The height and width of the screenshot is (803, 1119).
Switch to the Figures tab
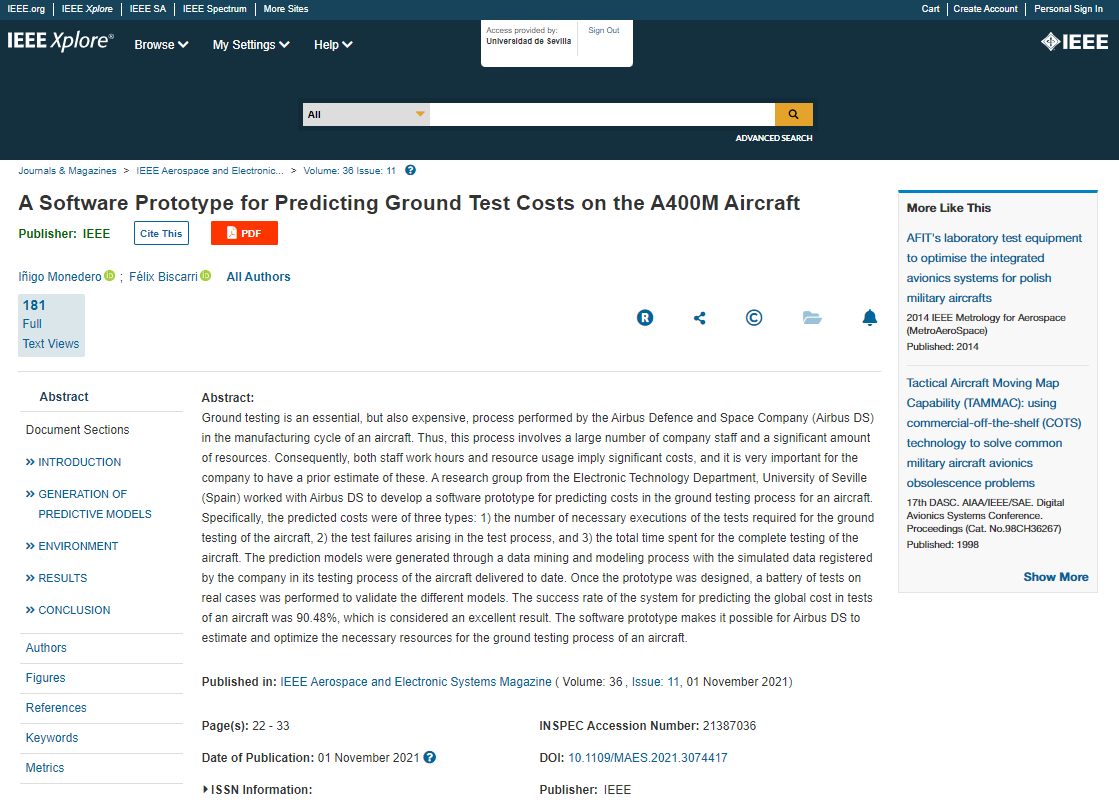pyautogui.click(x=46, y=678)
